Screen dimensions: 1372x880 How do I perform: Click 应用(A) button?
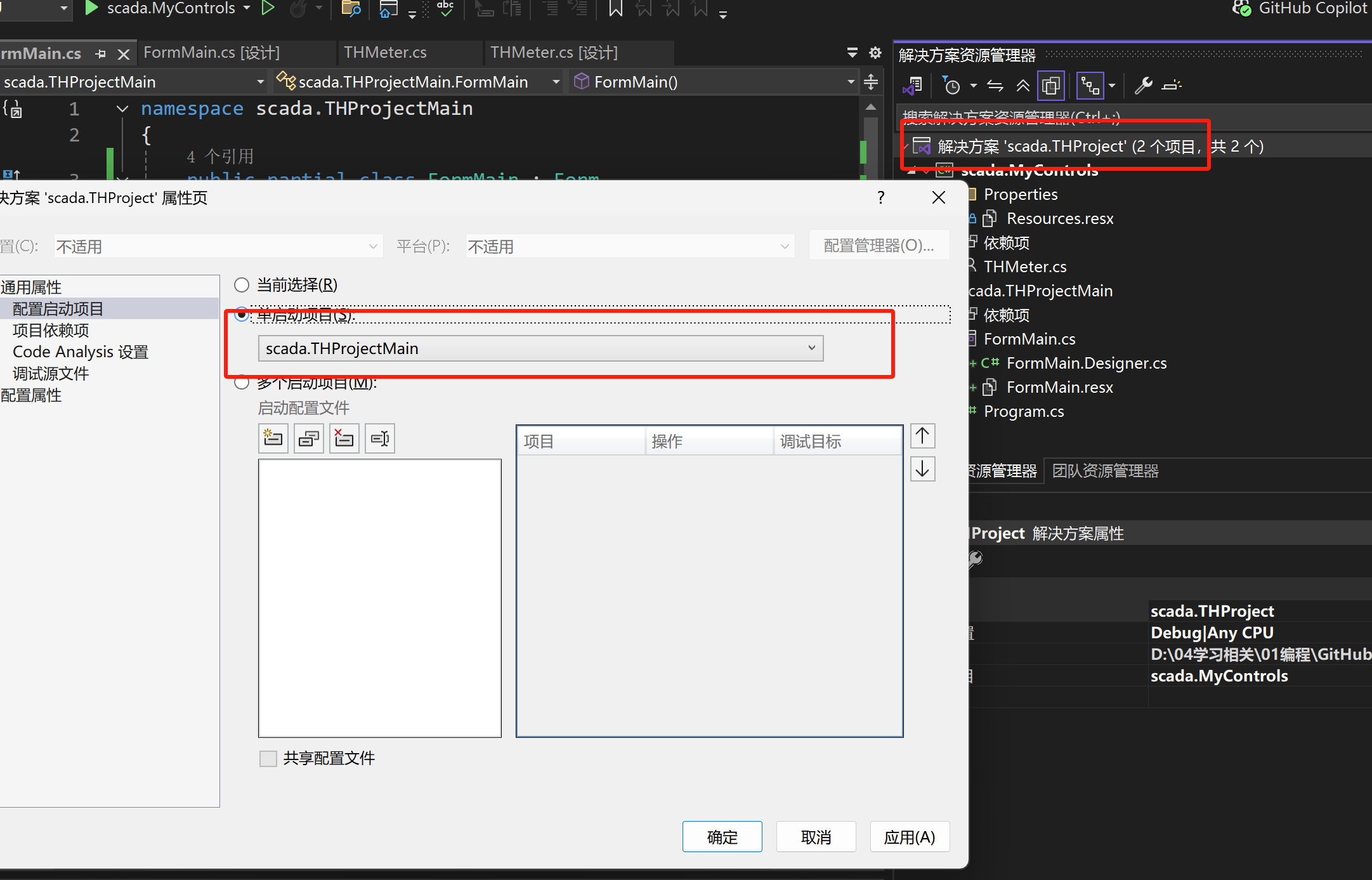(x=910, y=837)
